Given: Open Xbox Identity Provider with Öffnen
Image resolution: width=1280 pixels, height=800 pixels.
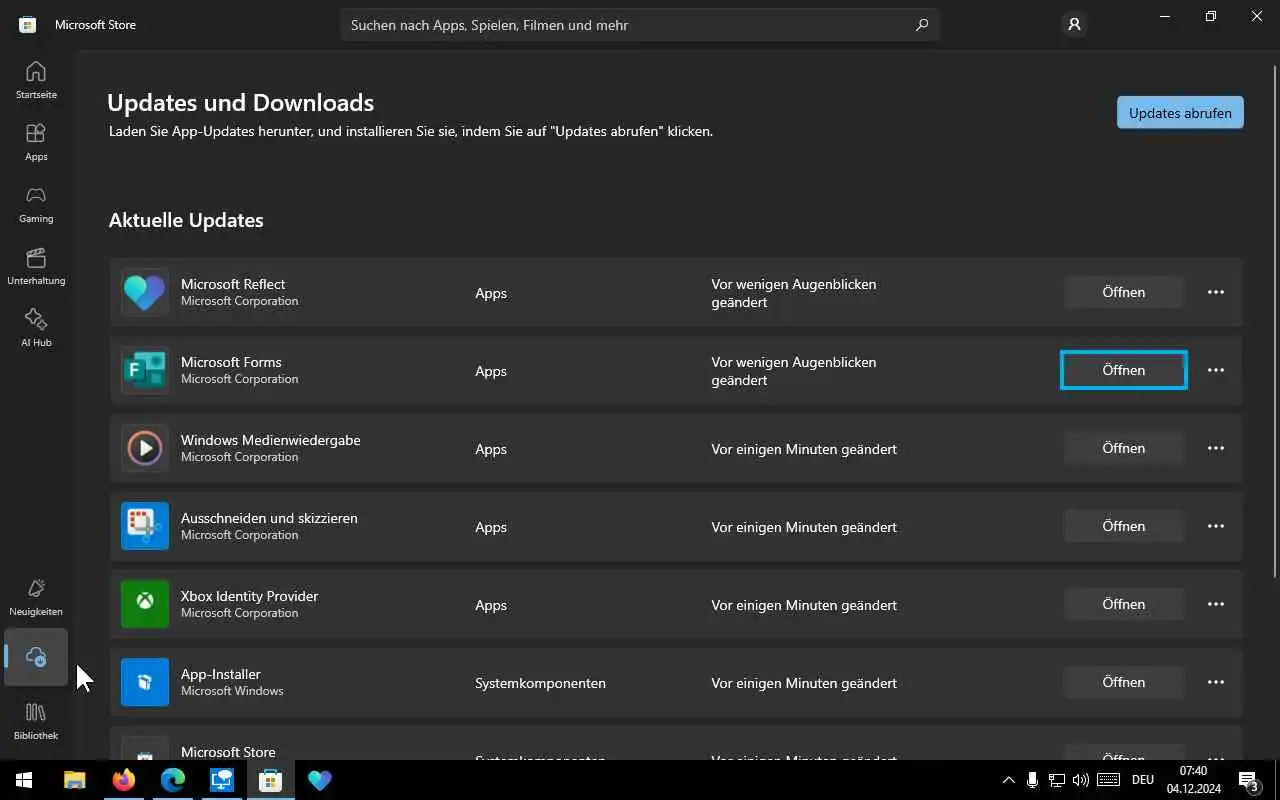Looking at the screenshot, I should click(1124, 604).
